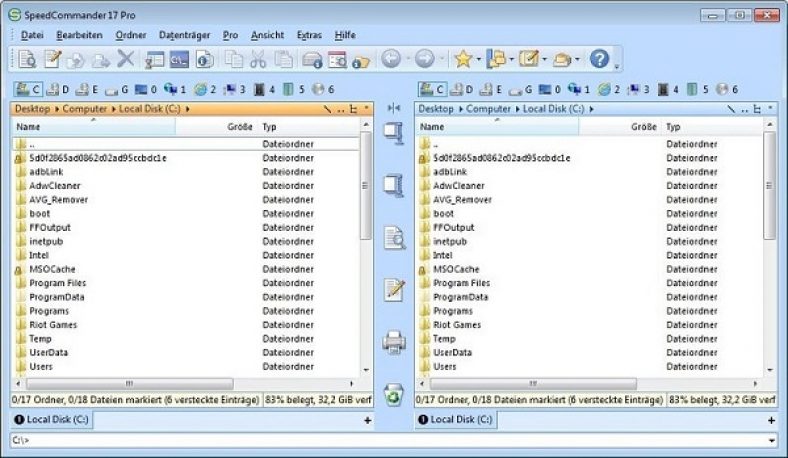Screen dimensions: 788x458
Task: Click the Delete X toolbar icon
Action: (126, 59)
